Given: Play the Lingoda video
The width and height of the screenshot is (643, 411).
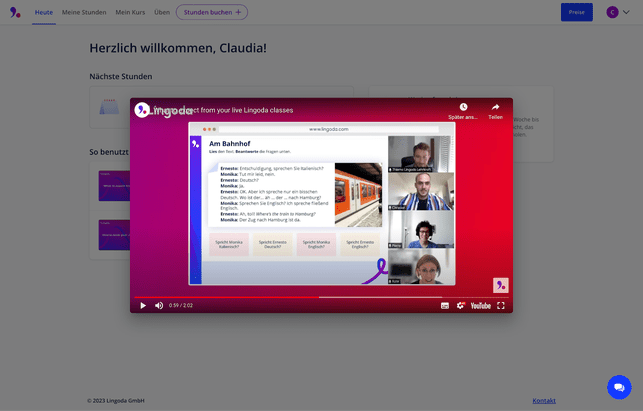Looking at the screenshot, I should point(143,305).
